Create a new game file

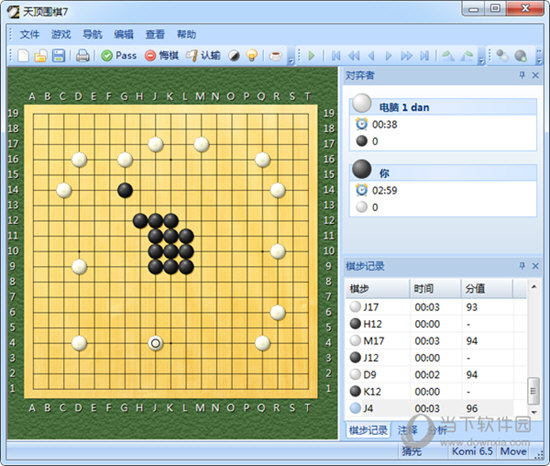point(23,55)
